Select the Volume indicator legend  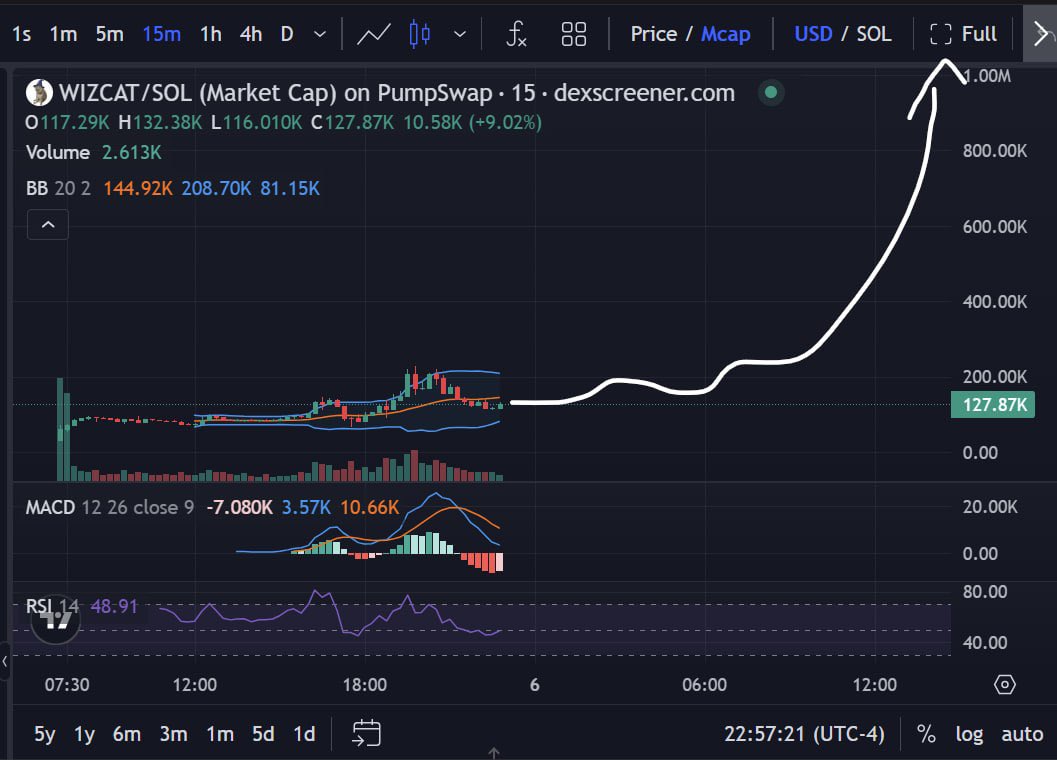coord(58,152)
